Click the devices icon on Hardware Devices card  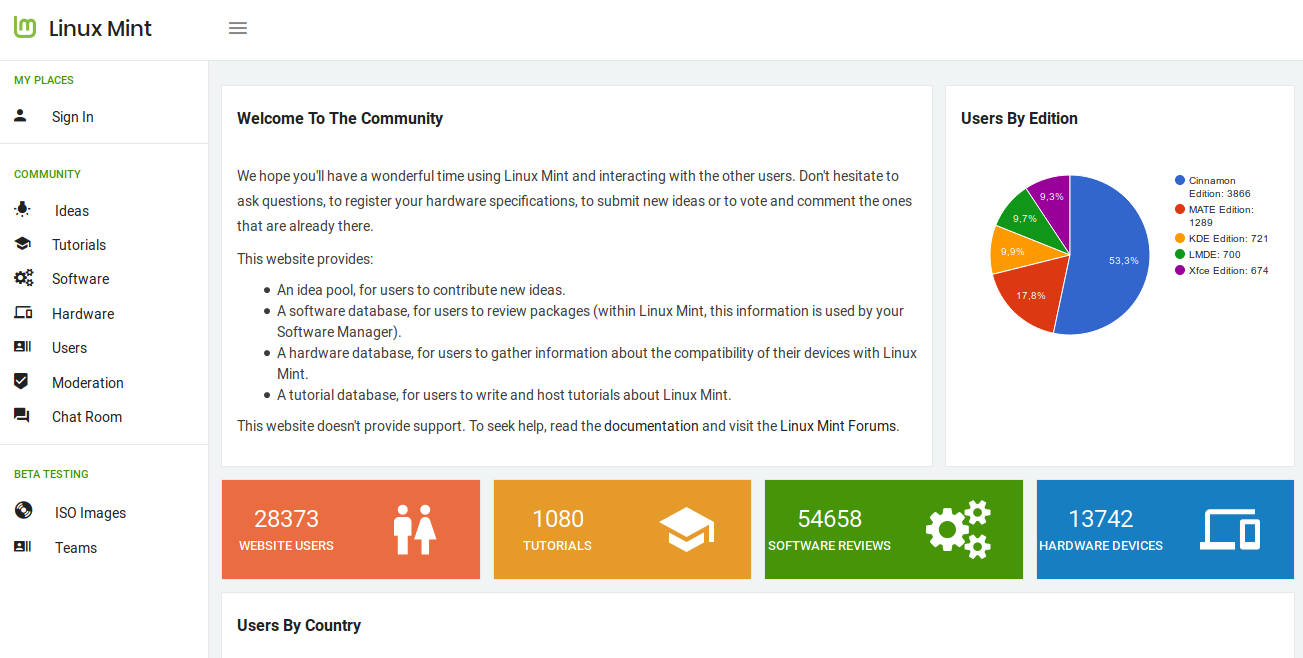point(1230,529)
